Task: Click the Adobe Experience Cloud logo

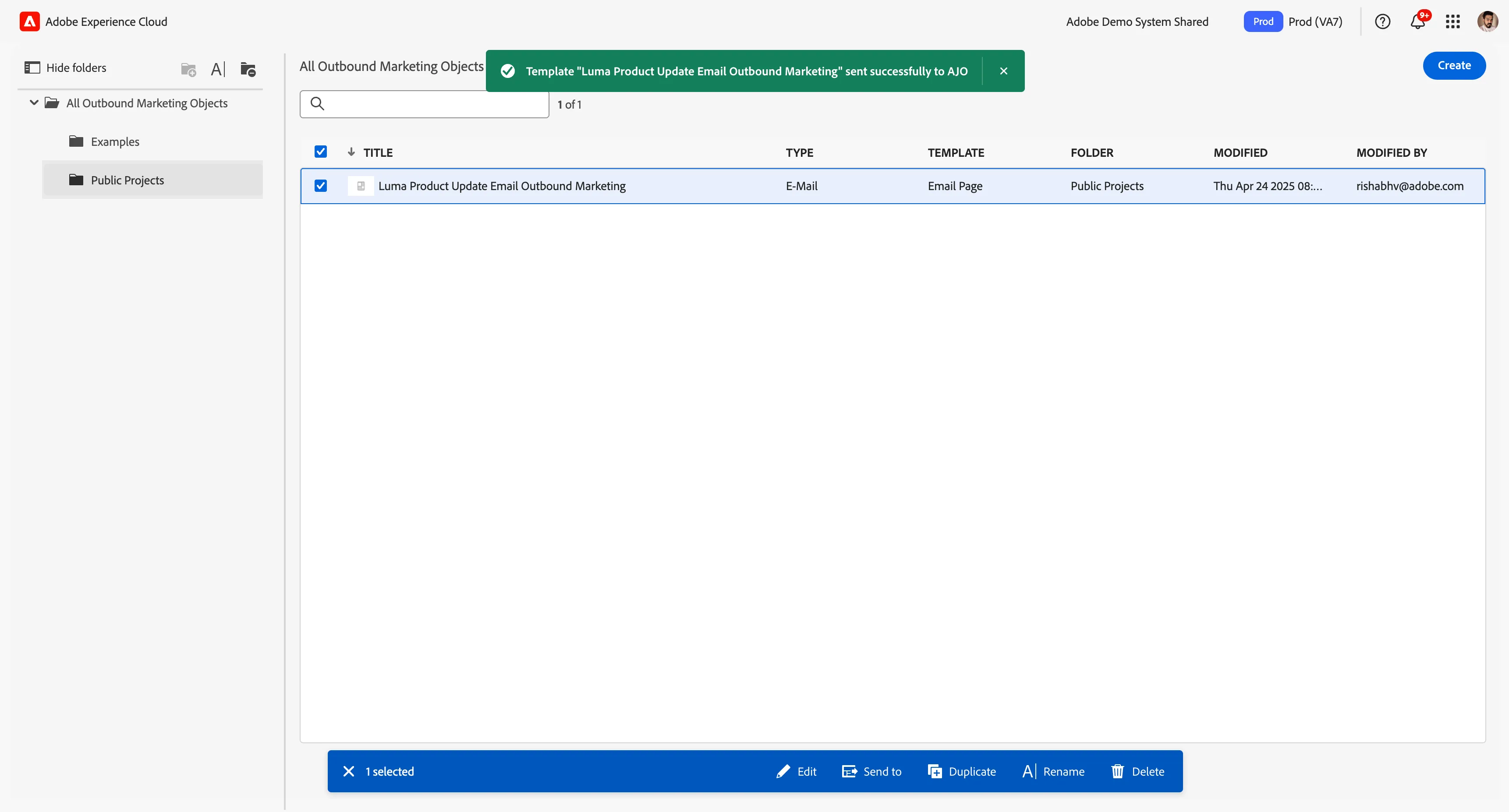Action: pos(29,21)
